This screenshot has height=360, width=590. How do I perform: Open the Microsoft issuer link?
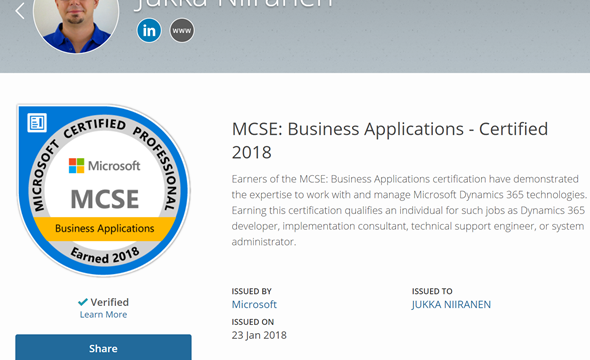point(254,304)
